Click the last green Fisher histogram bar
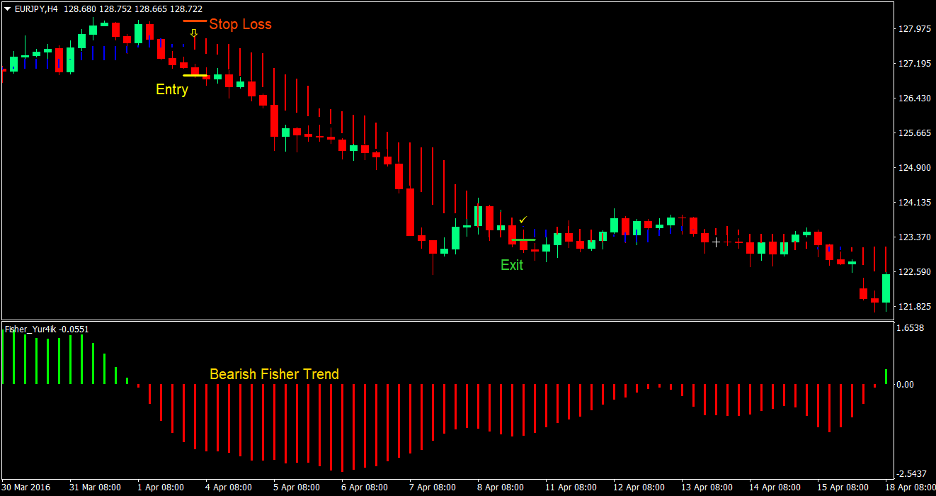 click(886, 377)
